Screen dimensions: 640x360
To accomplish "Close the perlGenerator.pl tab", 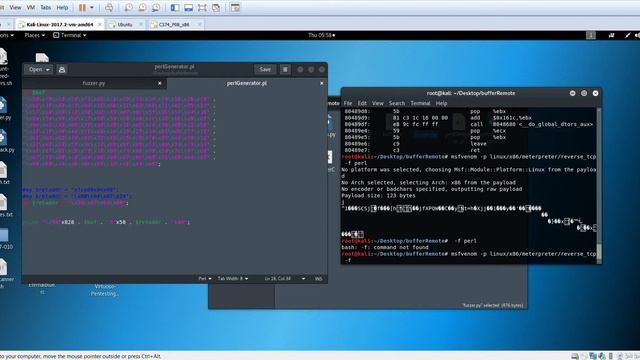I will click(x=322, y=83).
